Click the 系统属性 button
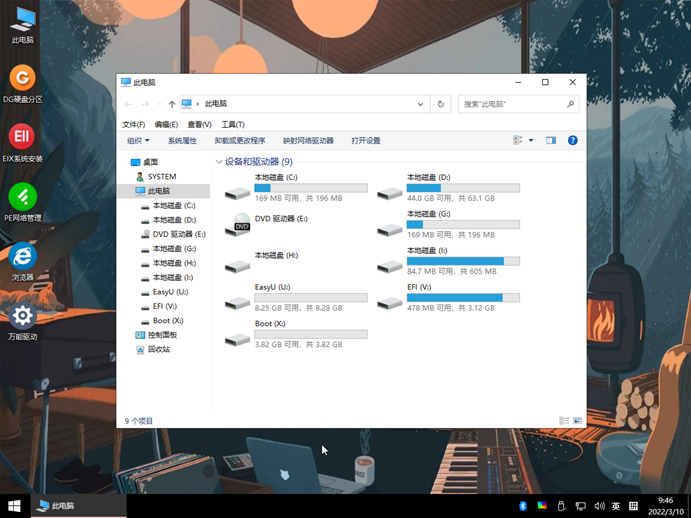Viewport: 691px width, 518px height. point(182,141)
